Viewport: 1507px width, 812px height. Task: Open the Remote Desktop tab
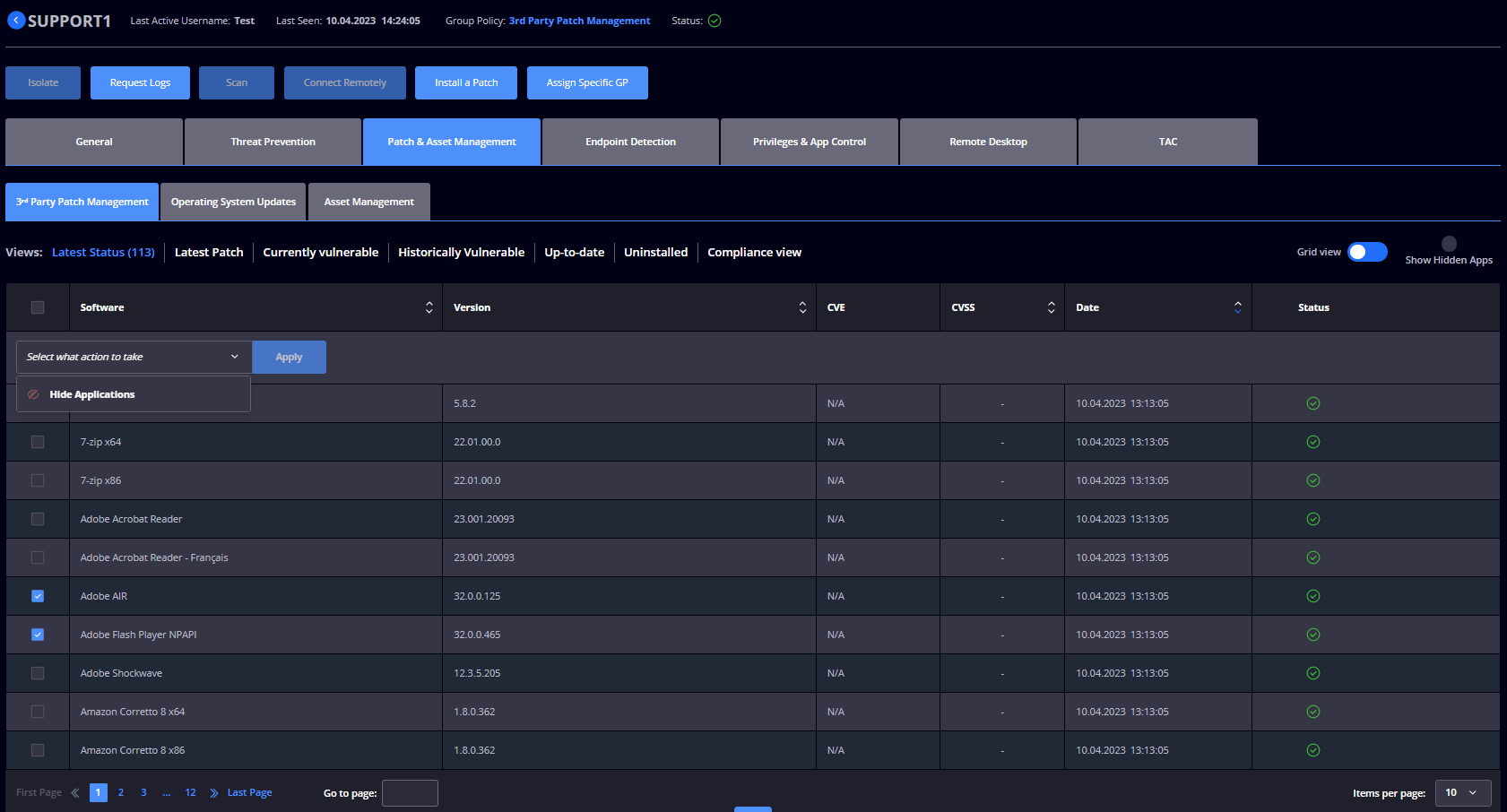[988, 142]
